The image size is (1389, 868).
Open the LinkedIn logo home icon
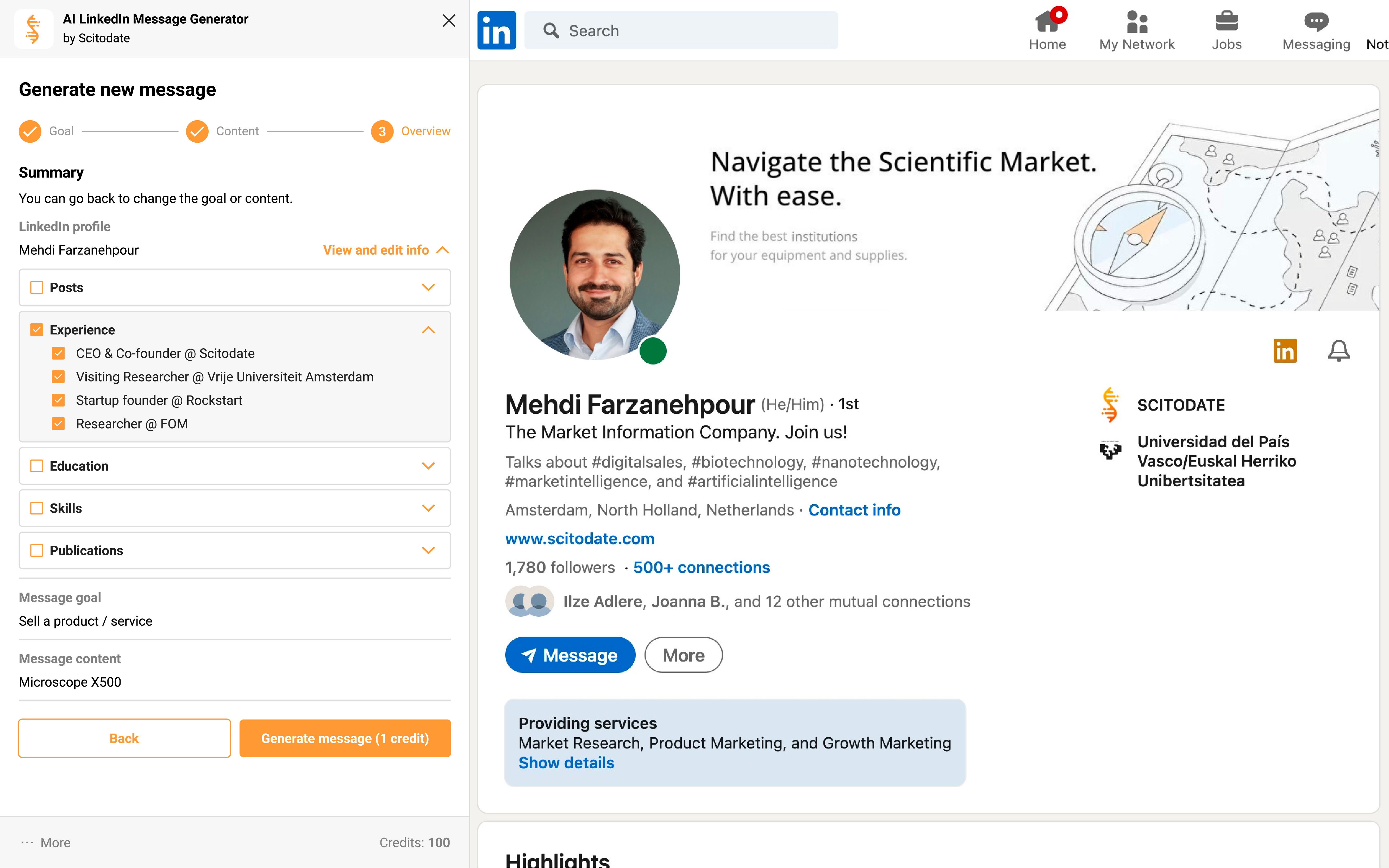click(x=496, y=30)
